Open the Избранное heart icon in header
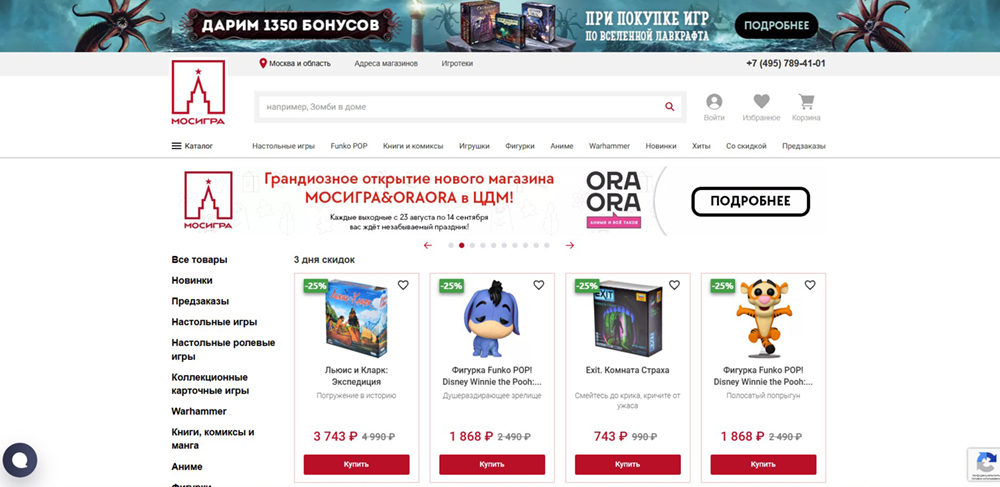 pyautogui.click(x=761, y=101)
